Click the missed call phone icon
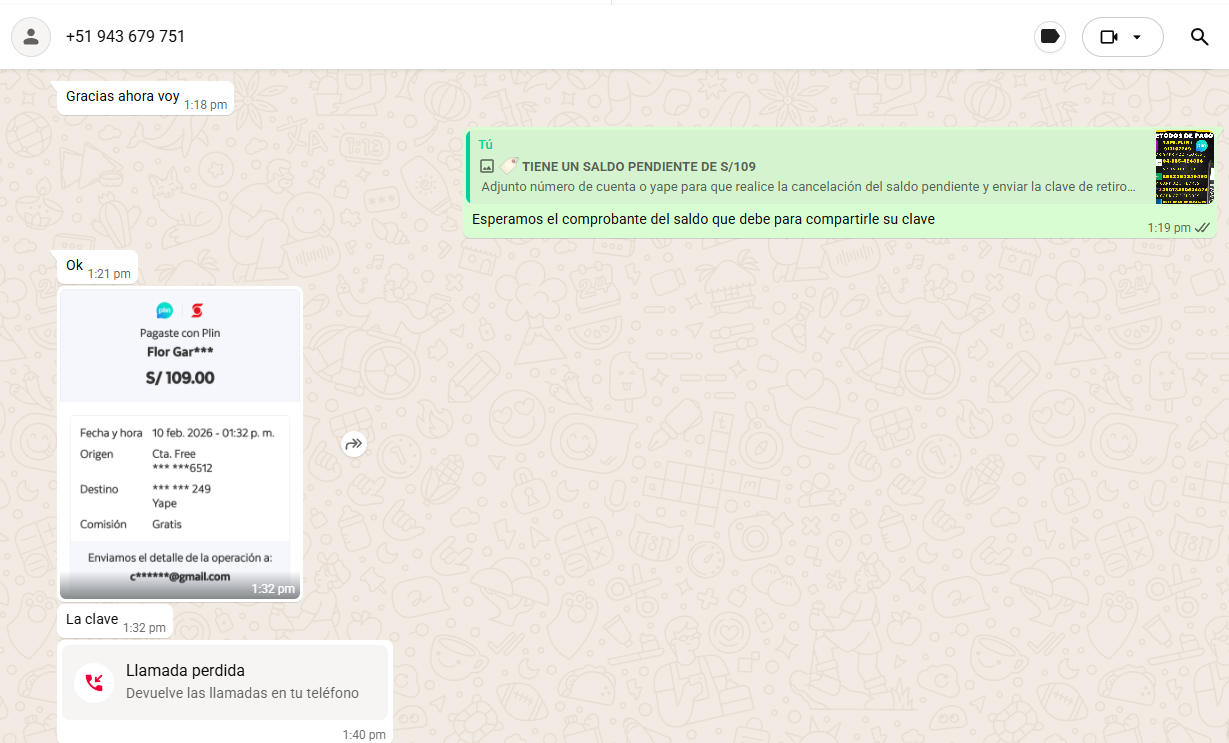Viewport: 1229px width, 743px height. click(x=94, y=683)
